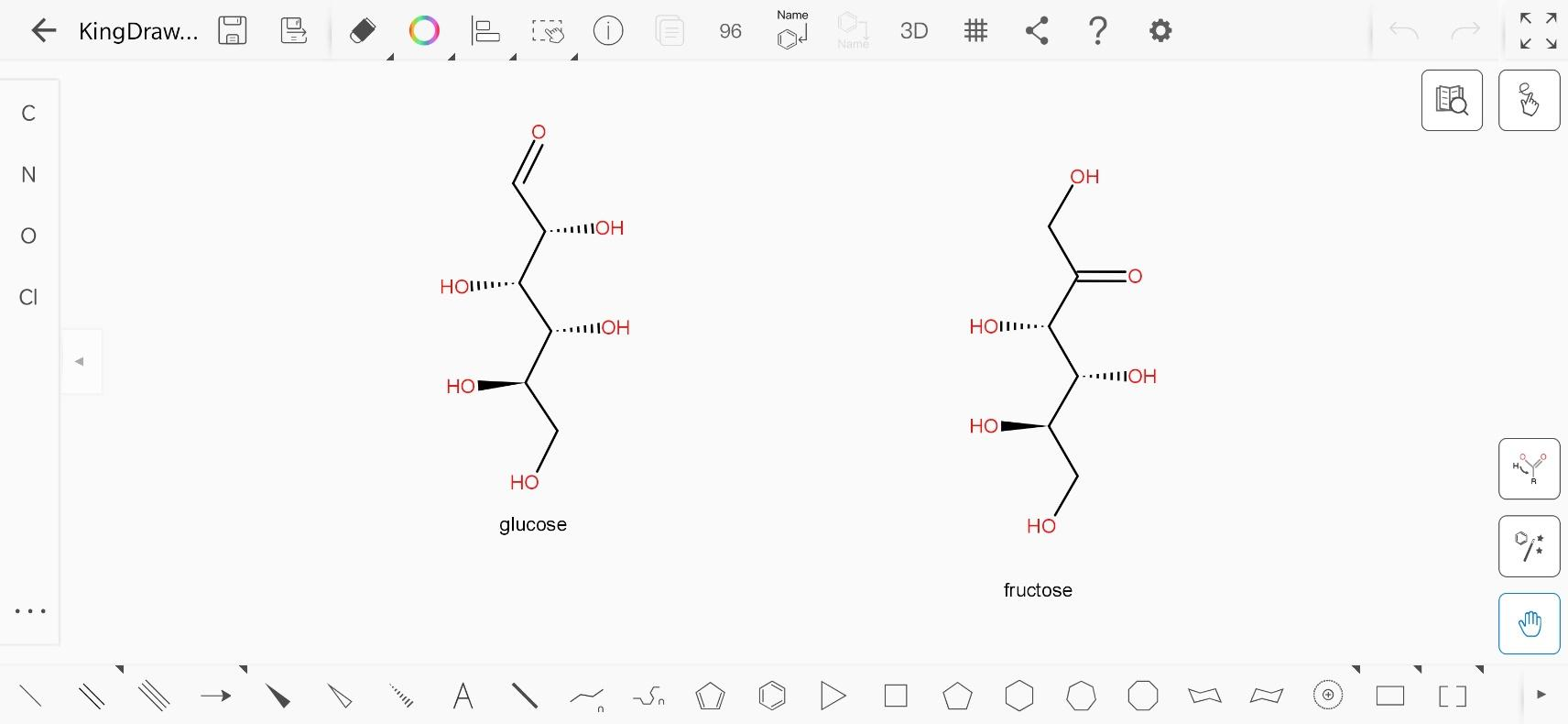
Task: Pick the text tool A
Action: pos(463,697)
